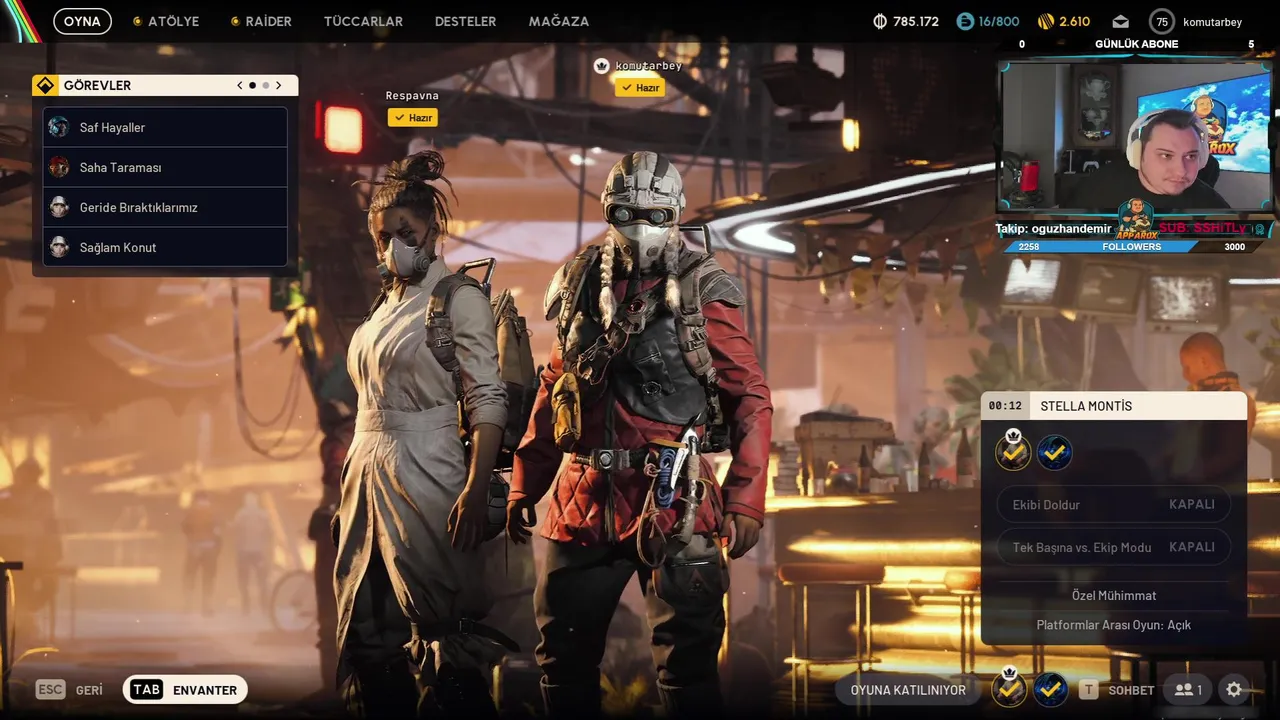Open the TÜCCARLAR tab
Viewport: 1280px width, 720px height.
click(363, 21)
